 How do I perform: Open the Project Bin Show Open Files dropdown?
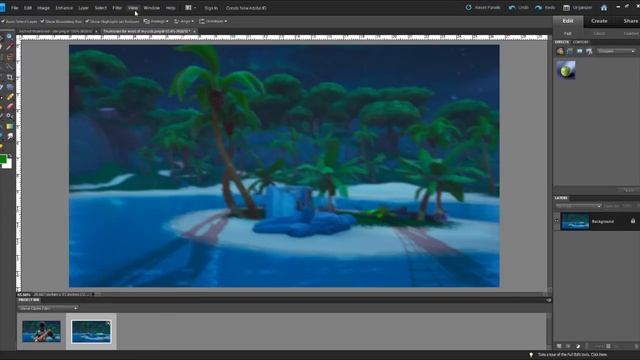(48, 308)
